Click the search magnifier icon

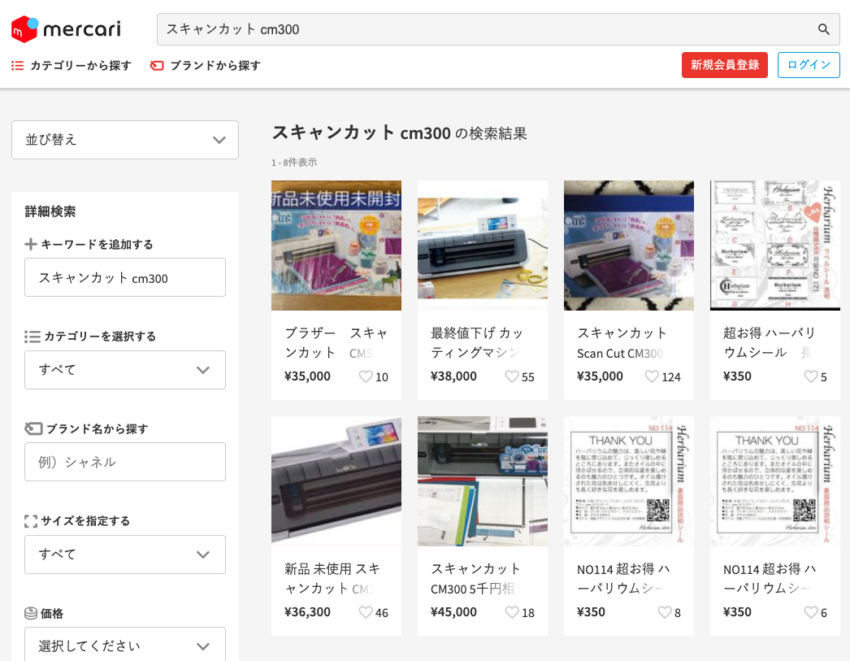click(x=823, y=29)
